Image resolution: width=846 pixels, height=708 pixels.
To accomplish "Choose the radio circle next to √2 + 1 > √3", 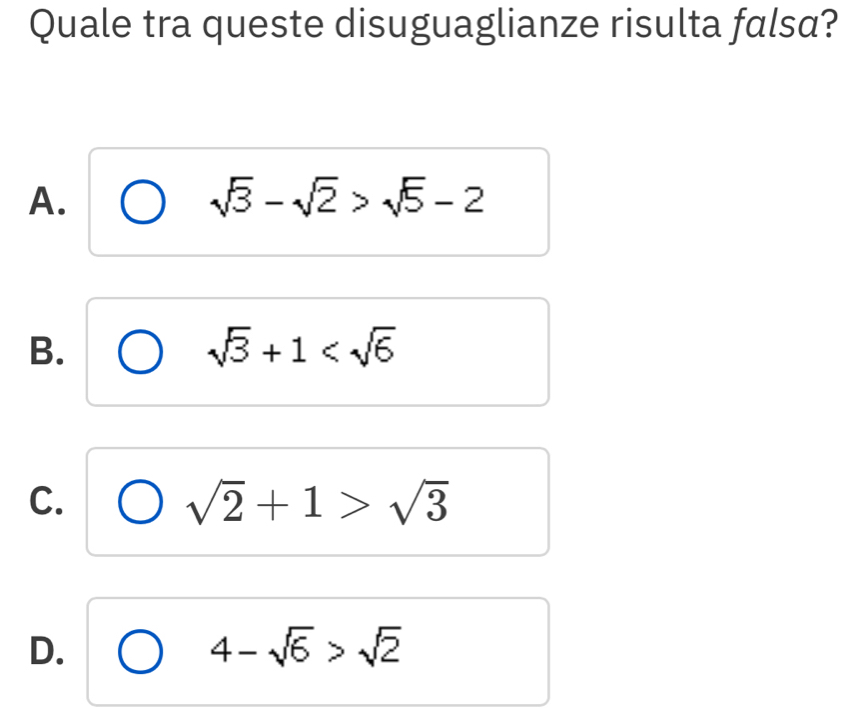I will (x=140, y=502).
